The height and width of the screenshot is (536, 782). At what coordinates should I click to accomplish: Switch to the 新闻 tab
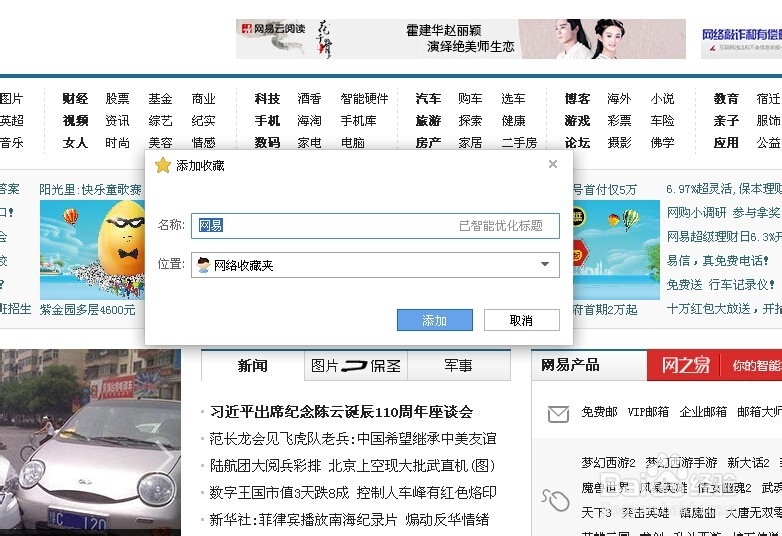click(x=252, y=365)
